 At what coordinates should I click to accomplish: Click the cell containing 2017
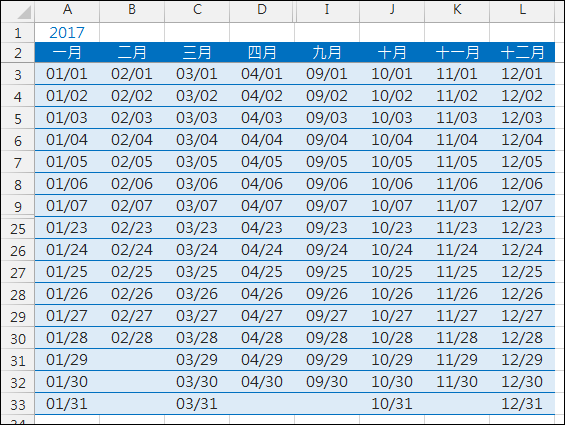(67, 33)
